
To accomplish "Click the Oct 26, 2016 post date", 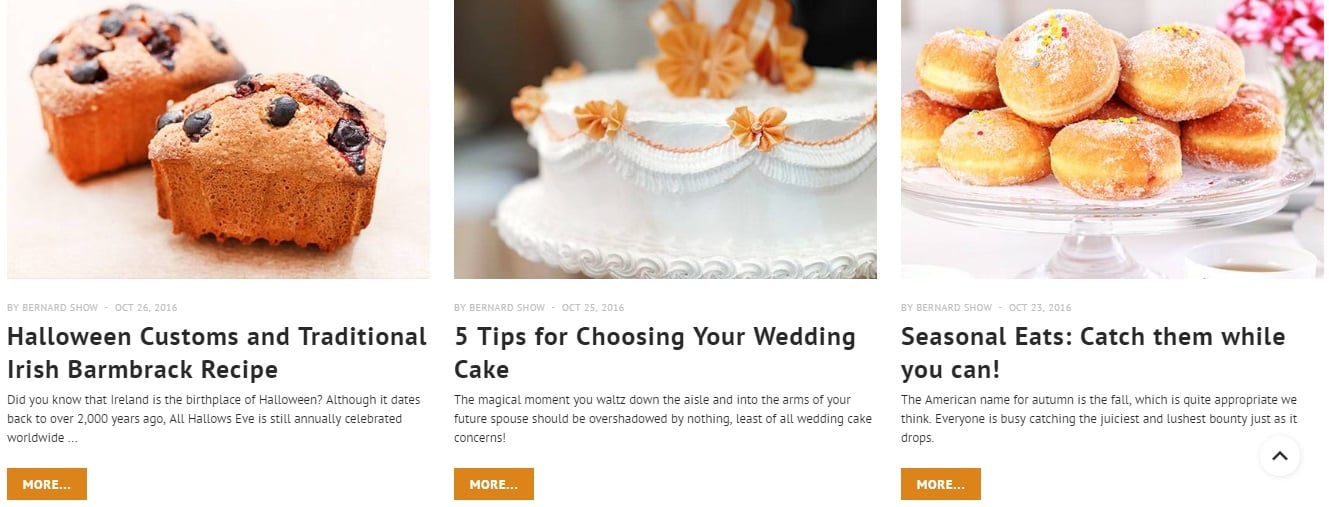I will click(146, 308).
